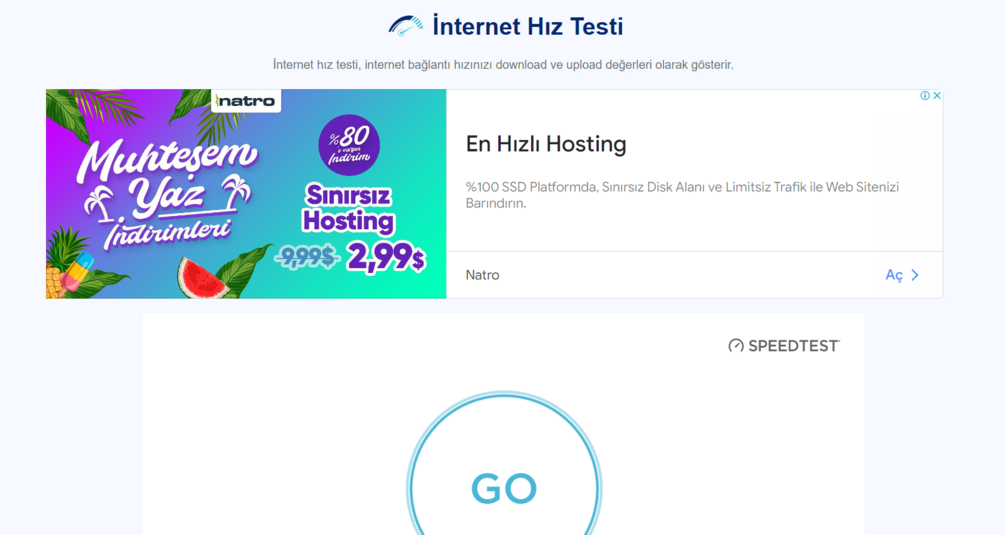Click the Natro advertiser name
Screen dimensions: 1005x535
coord(482,275)
